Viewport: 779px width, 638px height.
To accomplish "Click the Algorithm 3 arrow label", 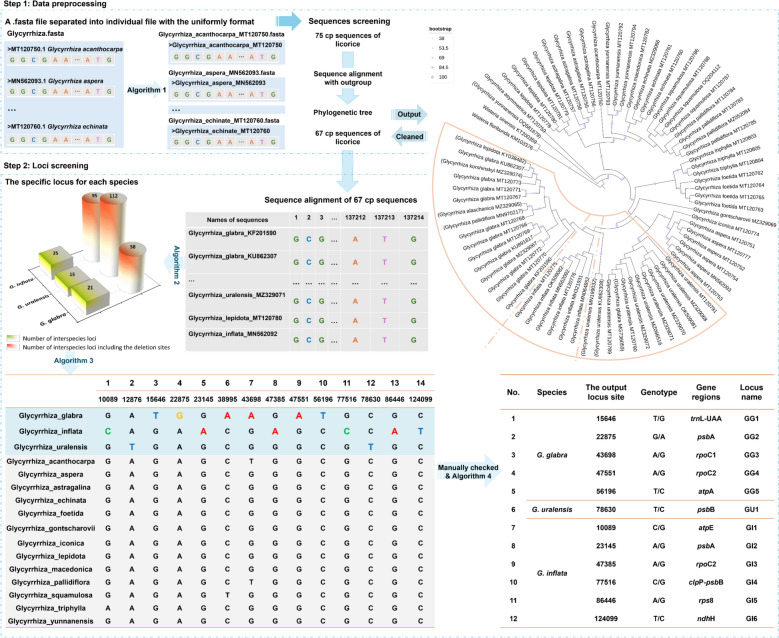I will point(74,361).
